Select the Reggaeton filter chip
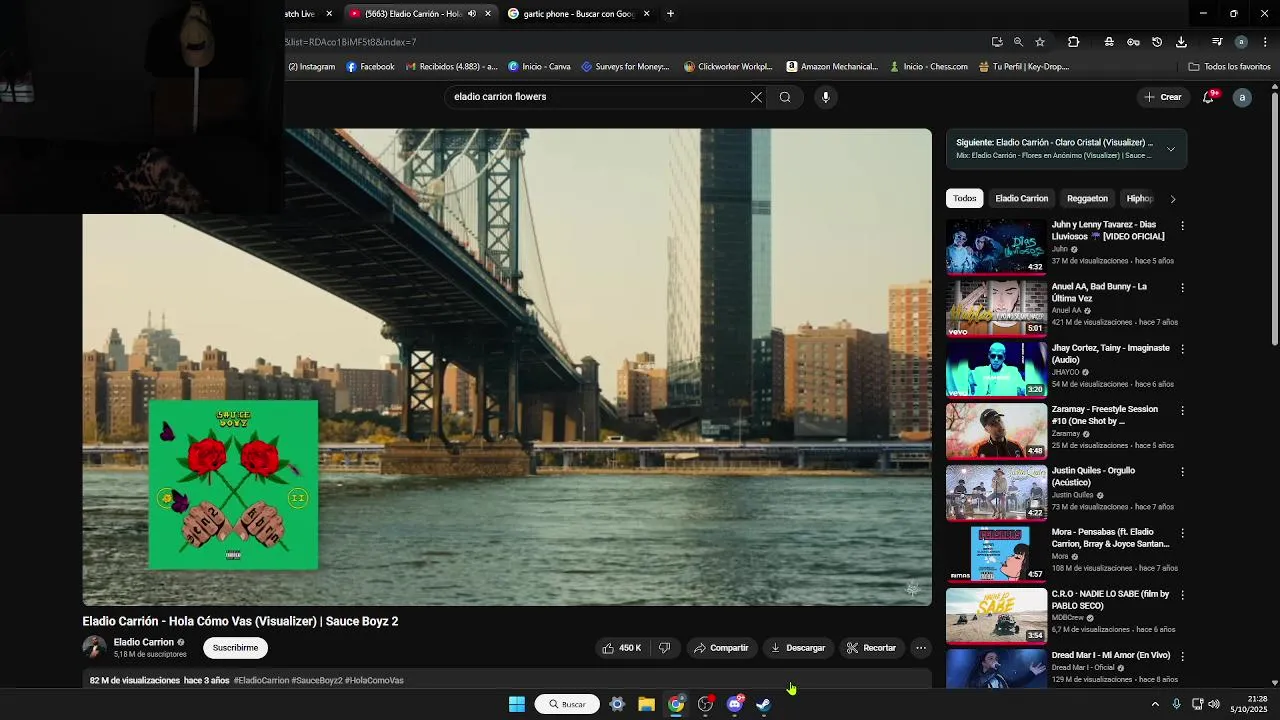This screenshot has height=720, width=1280. [x=1087, y=198]
